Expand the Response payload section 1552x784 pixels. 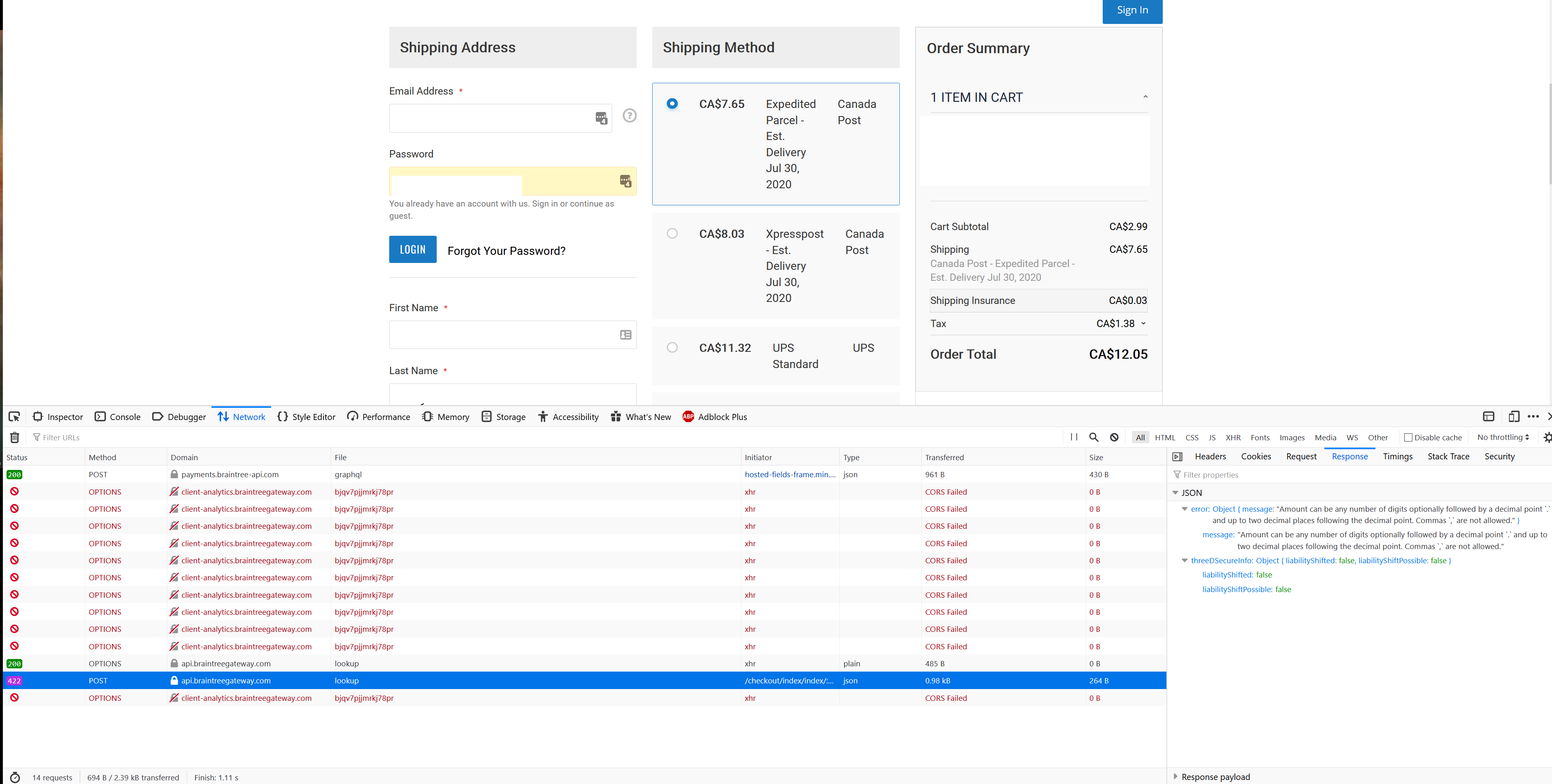click(x=1175, y=777)
